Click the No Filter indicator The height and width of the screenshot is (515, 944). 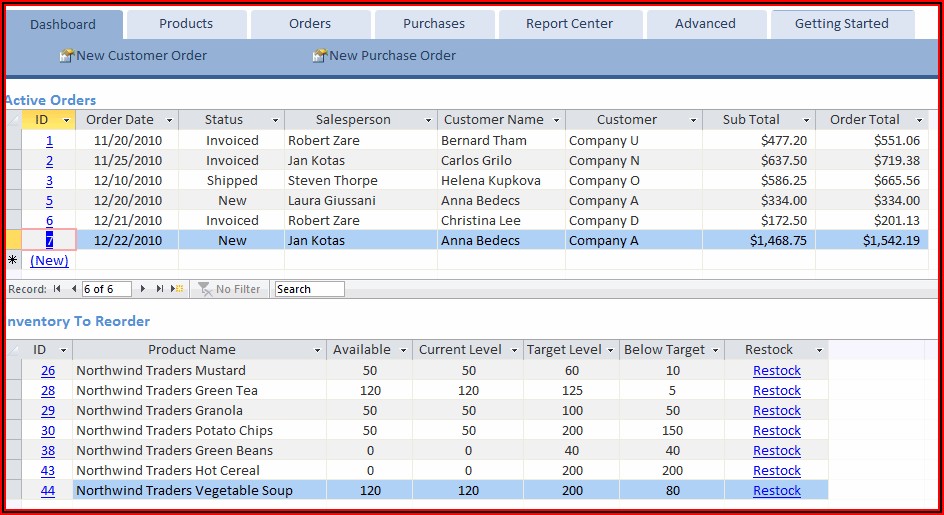coord(229,289)
